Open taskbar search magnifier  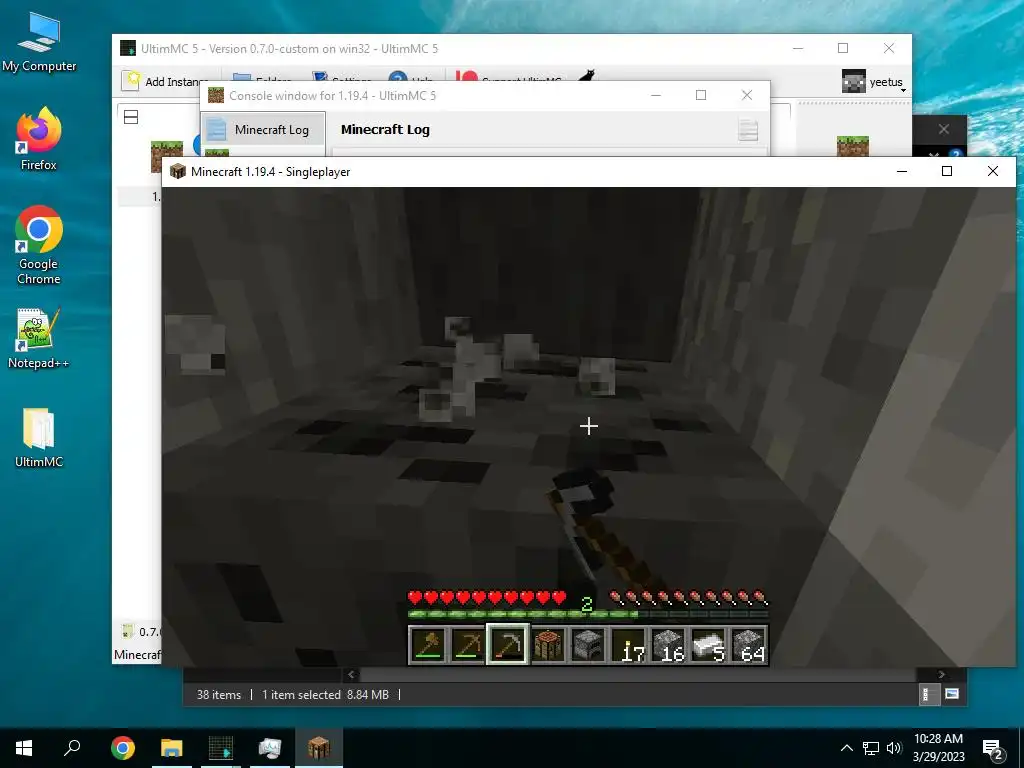(x=72, y=748)
